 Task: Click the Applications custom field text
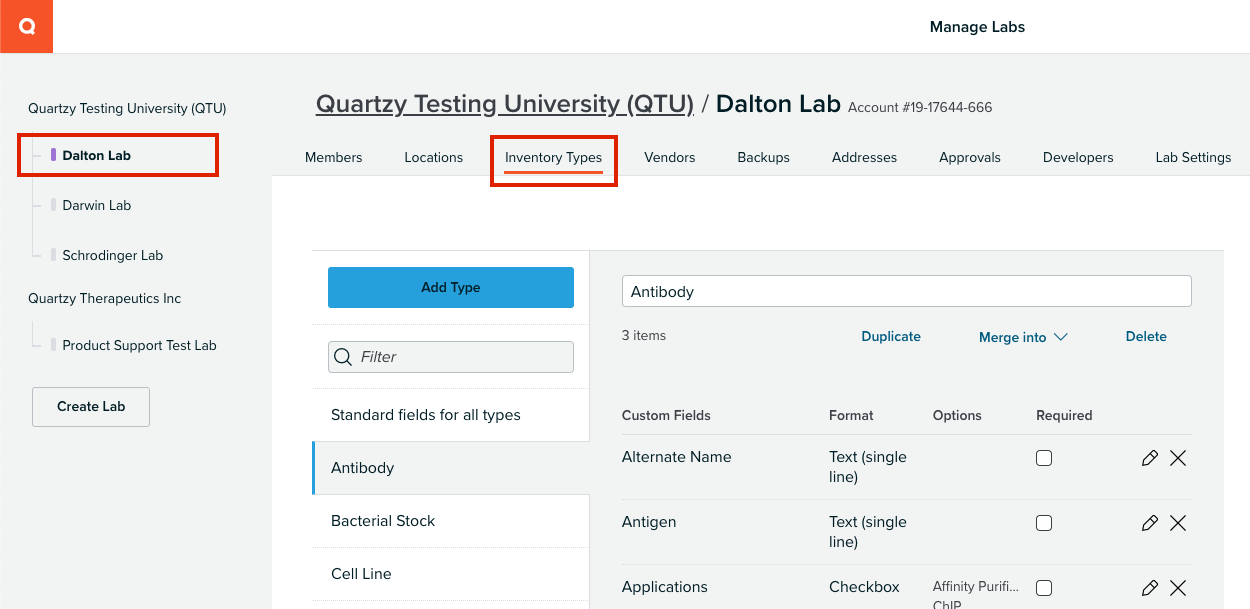(665, 587)
